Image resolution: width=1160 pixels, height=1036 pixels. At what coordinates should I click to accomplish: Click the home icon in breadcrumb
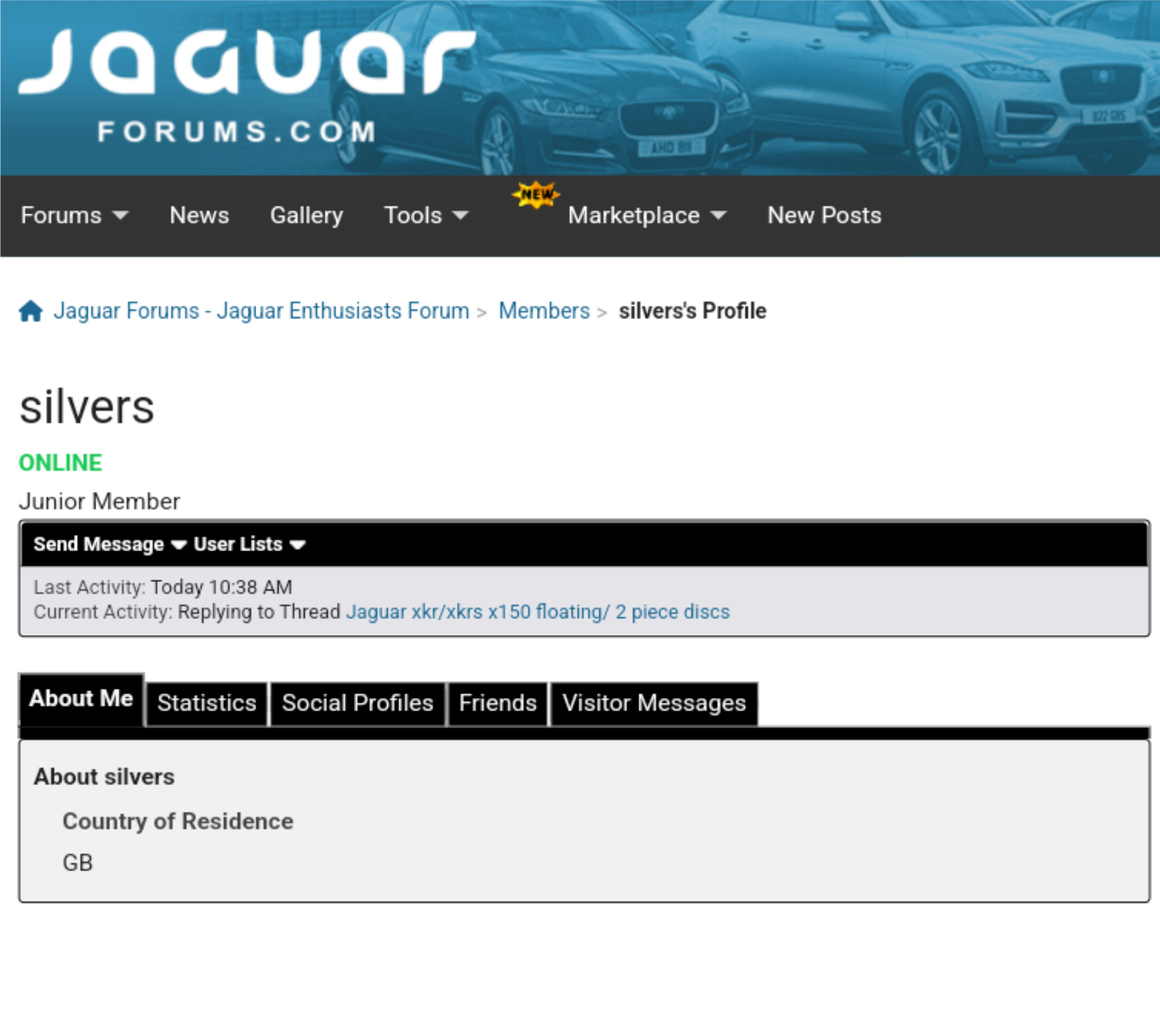click(x=31, y=310)
